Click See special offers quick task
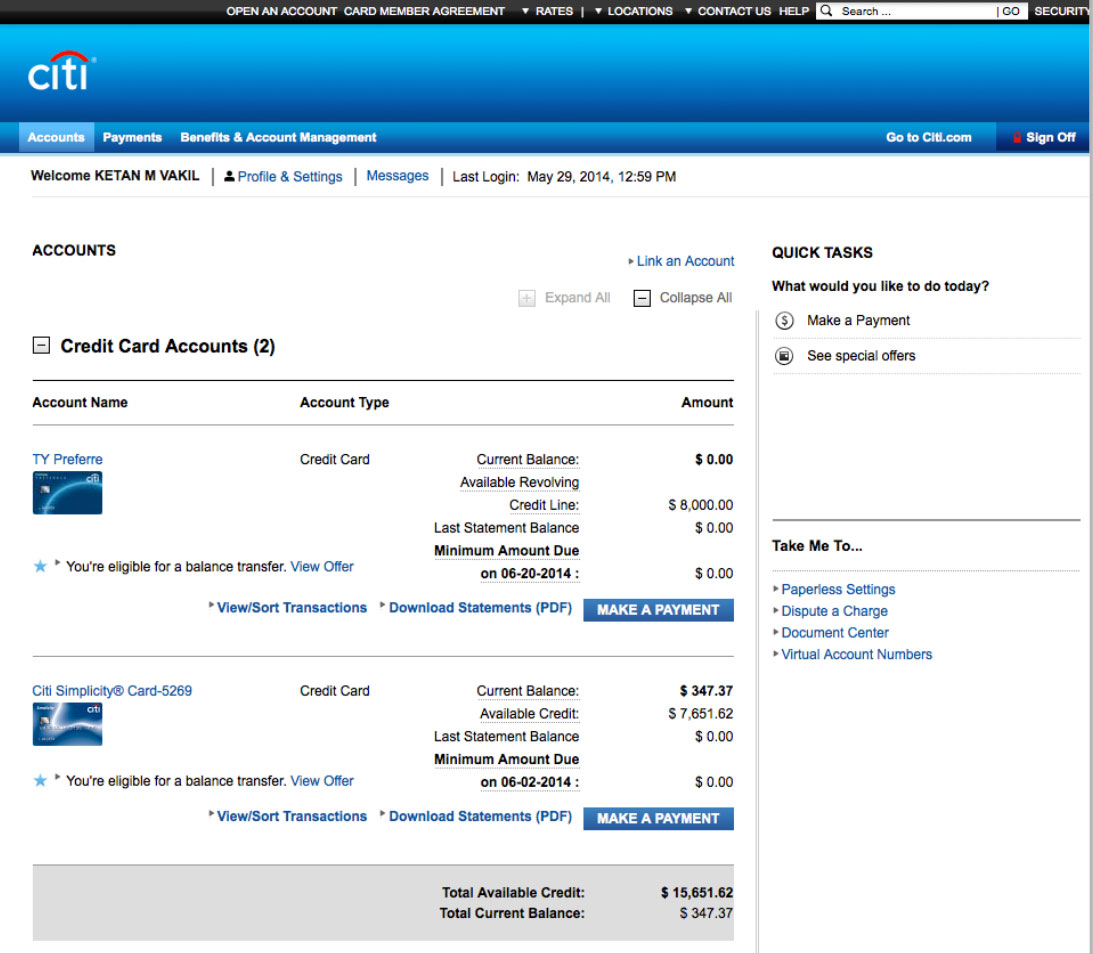 click(x=861, y=356)
